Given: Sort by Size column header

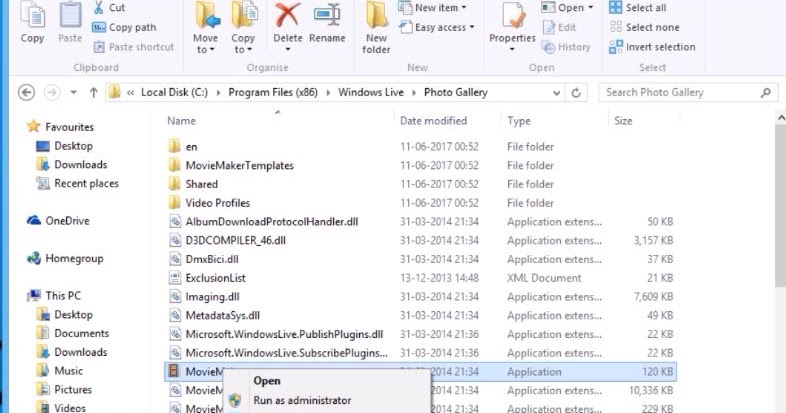Looking at the screenshot, I should point(623,121).
